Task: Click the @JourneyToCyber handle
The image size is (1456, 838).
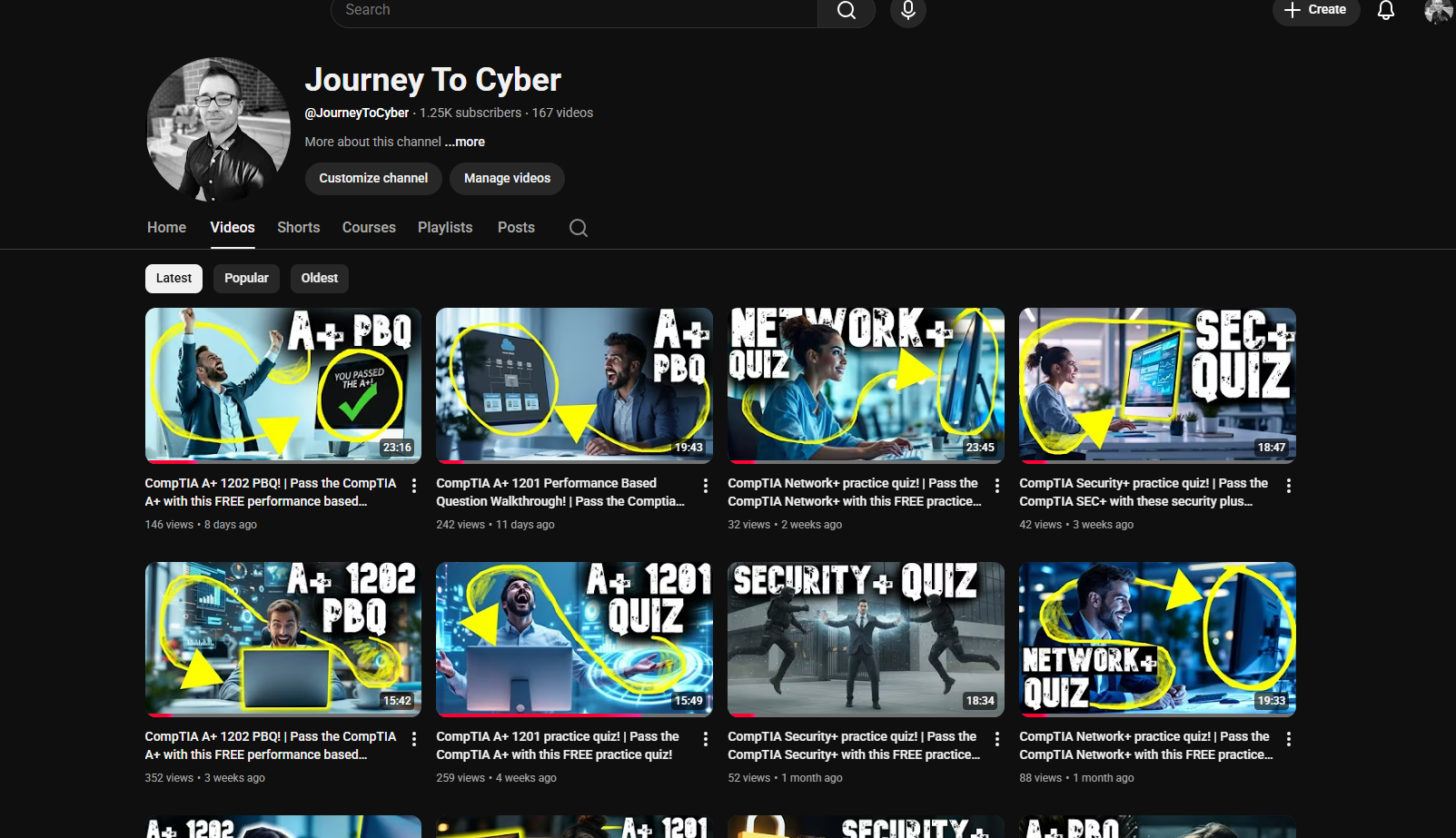Action: pos(357,113)
